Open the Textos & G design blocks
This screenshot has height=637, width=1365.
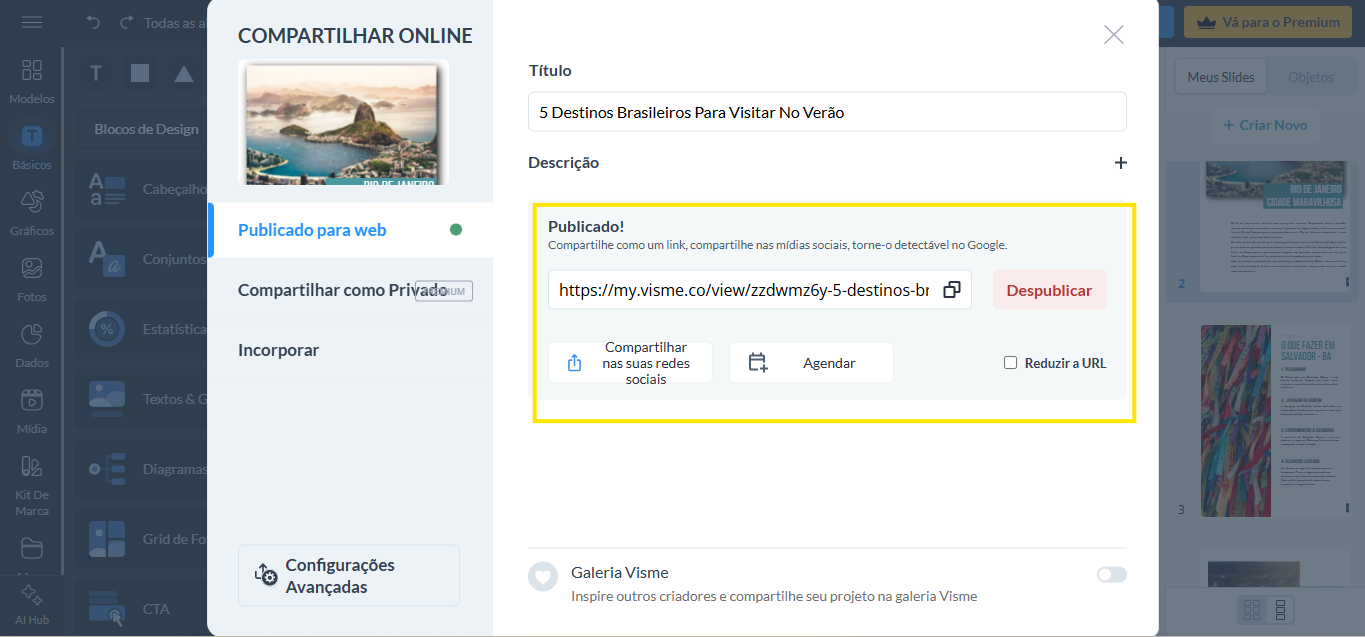pos(144,399)
